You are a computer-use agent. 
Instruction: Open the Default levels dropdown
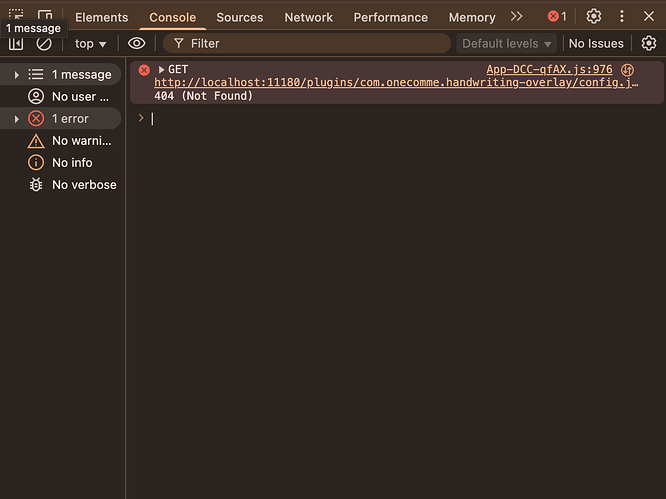point(507,44)
